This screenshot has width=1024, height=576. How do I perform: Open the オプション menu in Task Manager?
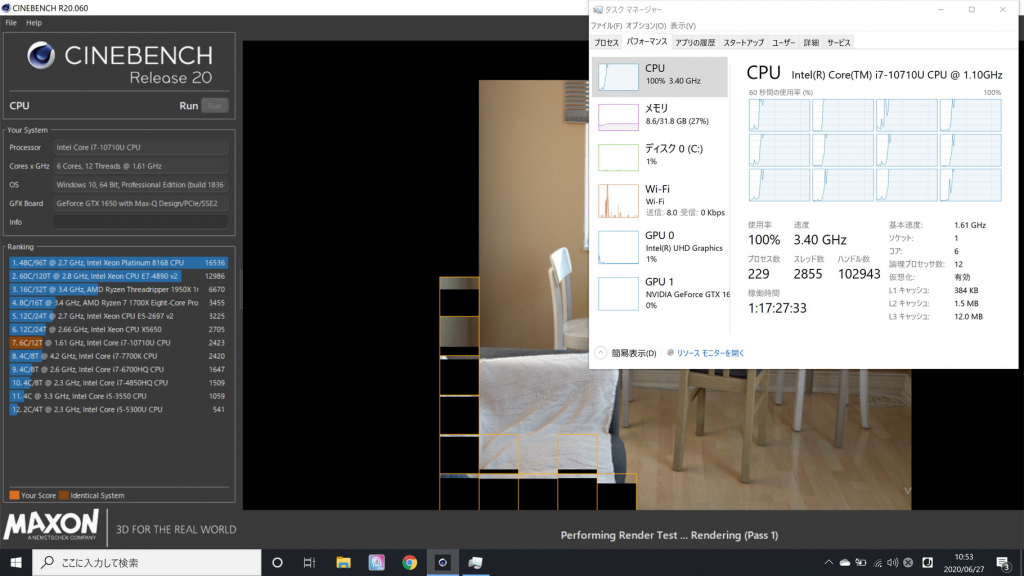pos(645,25)
